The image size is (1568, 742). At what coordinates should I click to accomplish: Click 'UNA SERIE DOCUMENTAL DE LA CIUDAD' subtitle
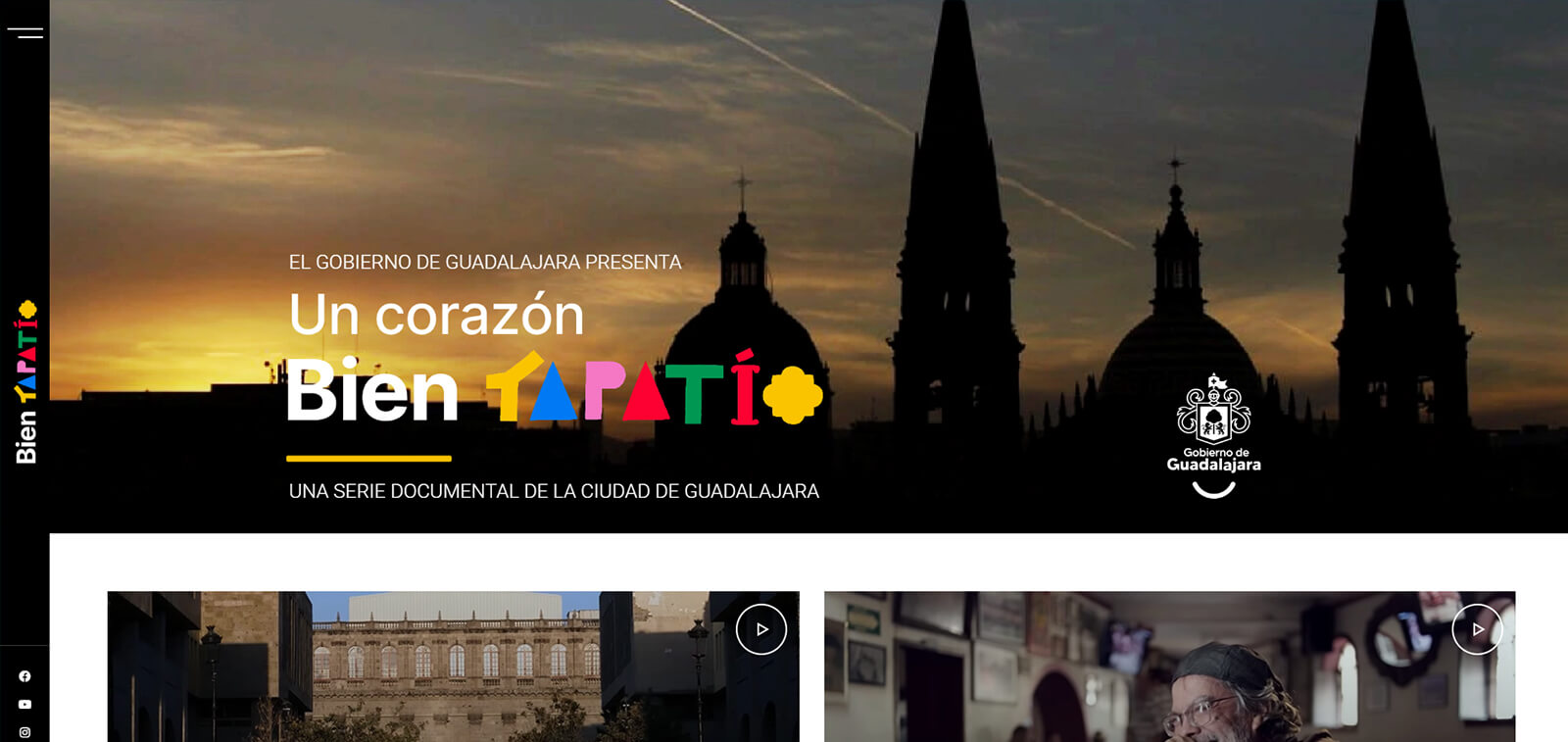[554, 491]
